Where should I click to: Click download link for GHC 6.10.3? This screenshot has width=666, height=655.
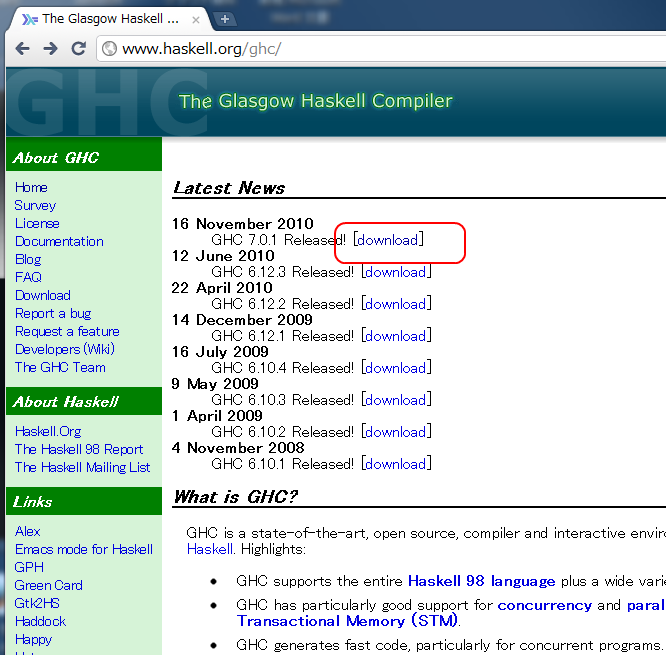[x=395, y=400]
